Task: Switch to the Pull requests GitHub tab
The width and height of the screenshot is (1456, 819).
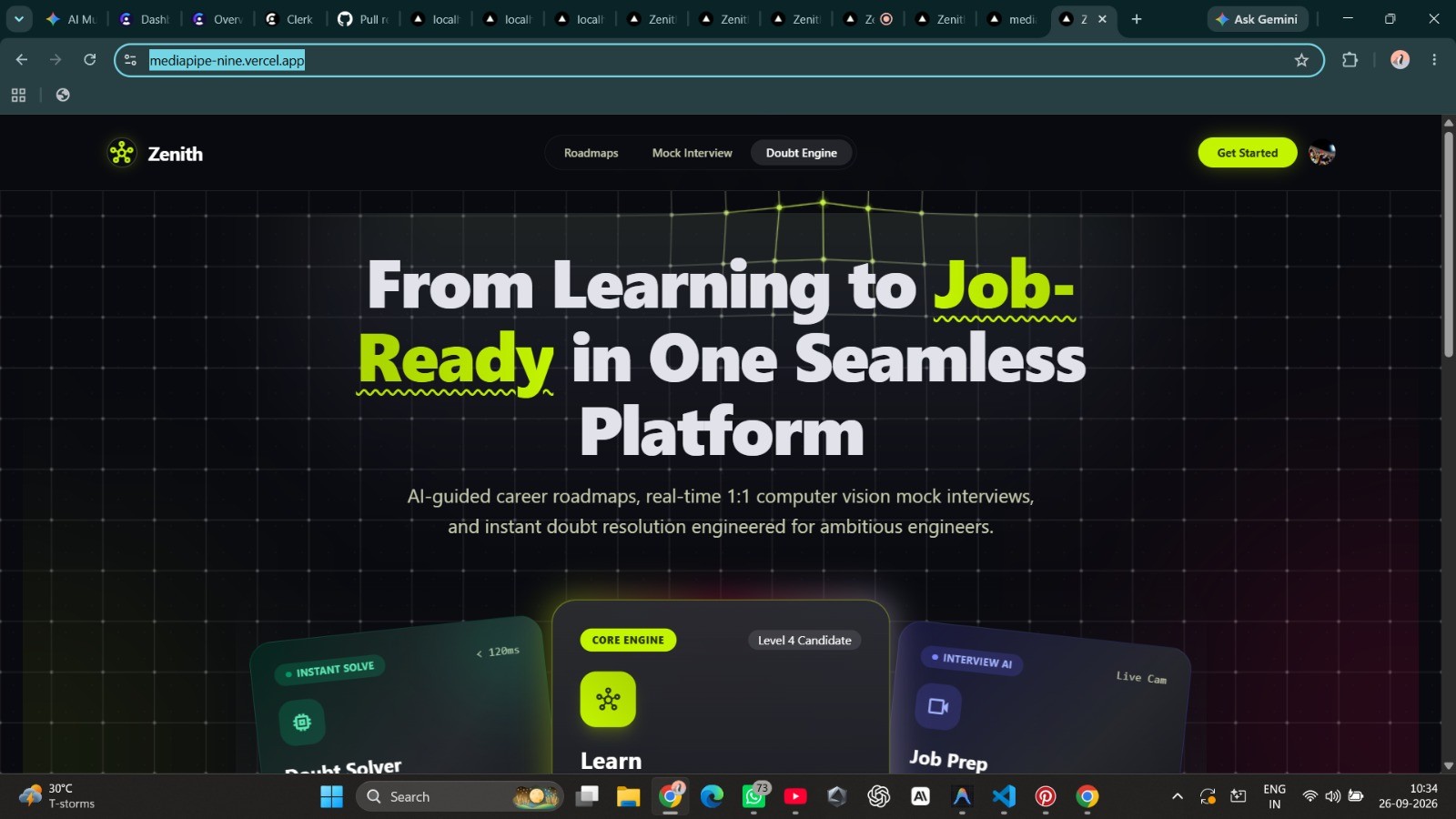Action: pyautogui.click(x=363, y=19)
